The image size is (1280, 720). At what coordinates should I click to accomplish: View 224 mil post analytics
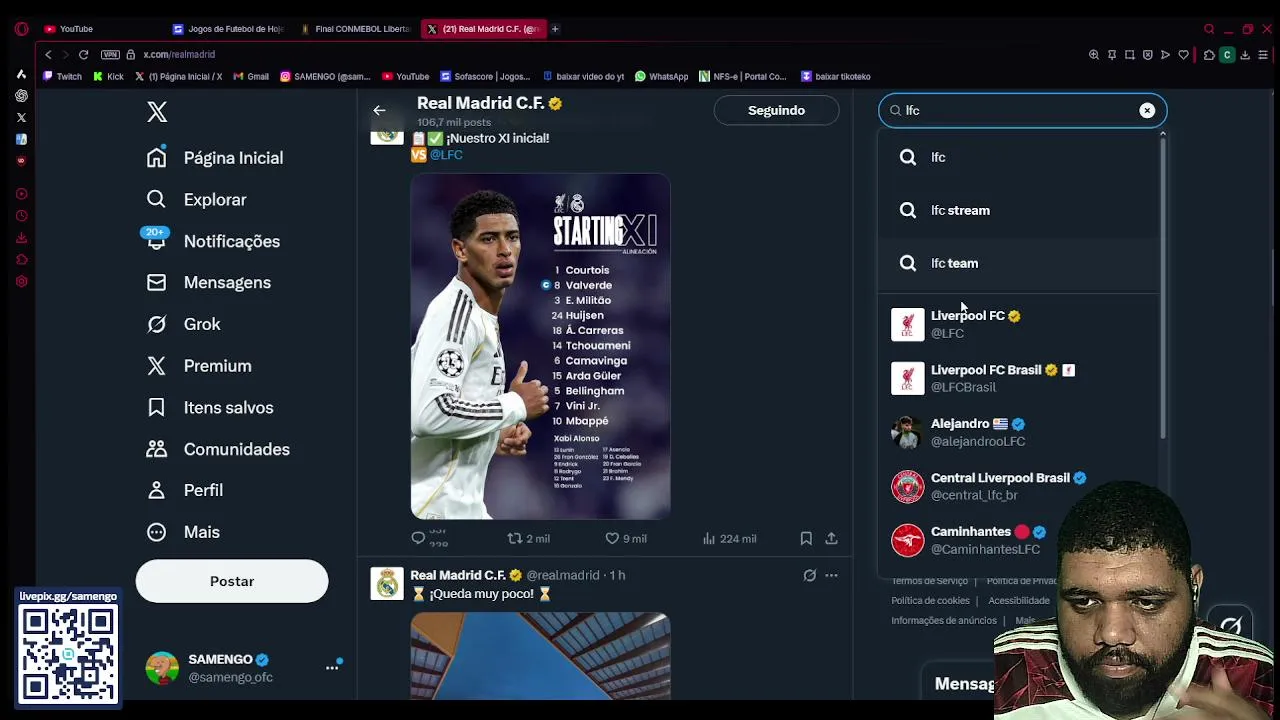click(x=729, y=538)
